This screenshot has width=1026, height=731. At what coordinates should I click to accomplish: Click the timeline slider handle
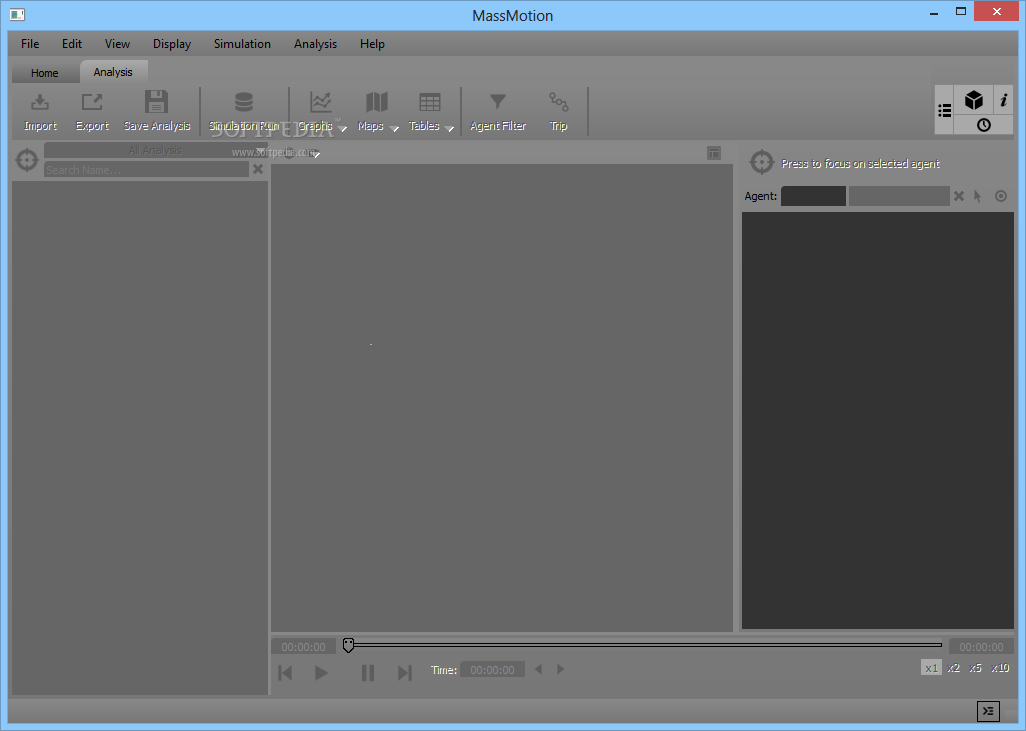(x=348, y=645)
